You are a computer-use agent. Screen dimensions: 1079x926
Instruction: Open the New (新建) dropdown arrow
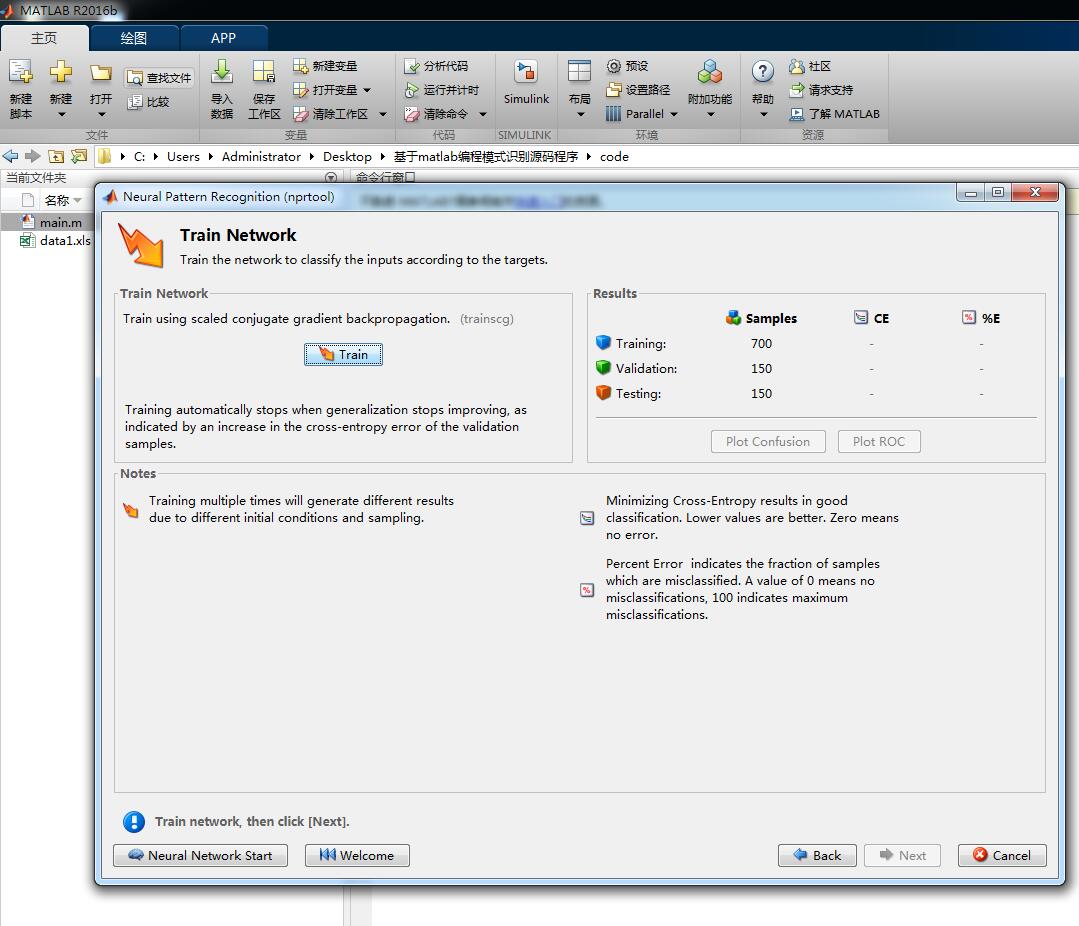coord(61,114)
